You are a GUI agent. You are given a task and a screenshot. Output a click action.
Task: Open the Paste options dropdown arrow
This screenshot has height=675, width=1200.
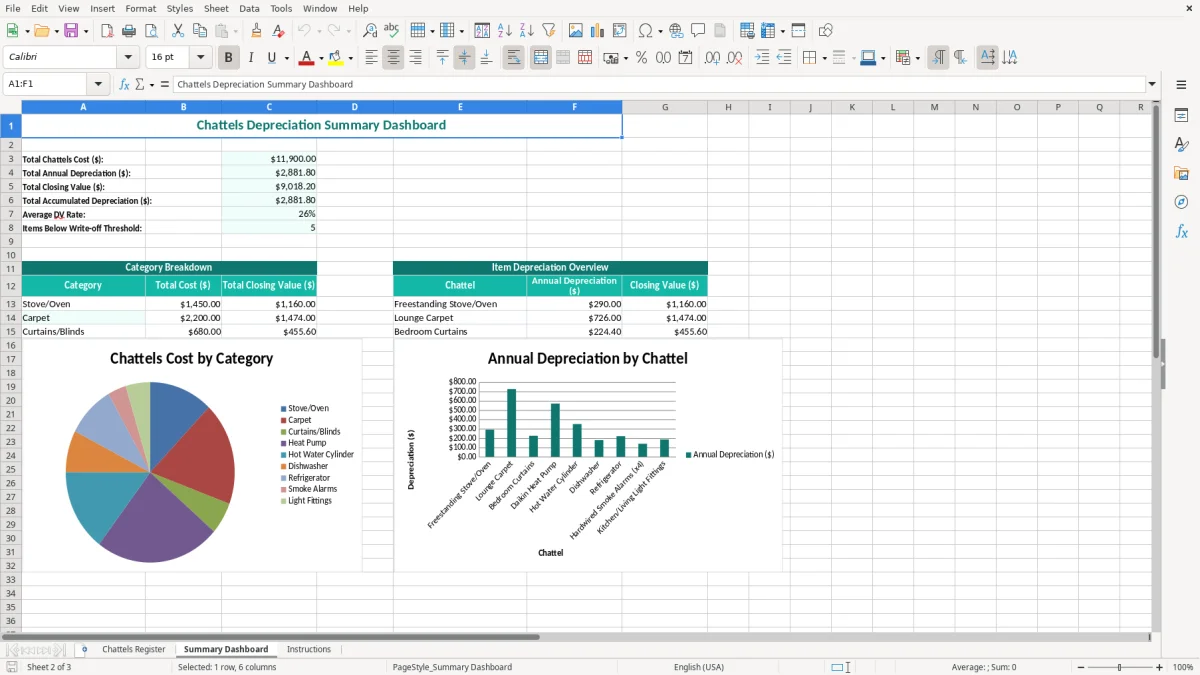pyautogui.click(x=235, y=31)
